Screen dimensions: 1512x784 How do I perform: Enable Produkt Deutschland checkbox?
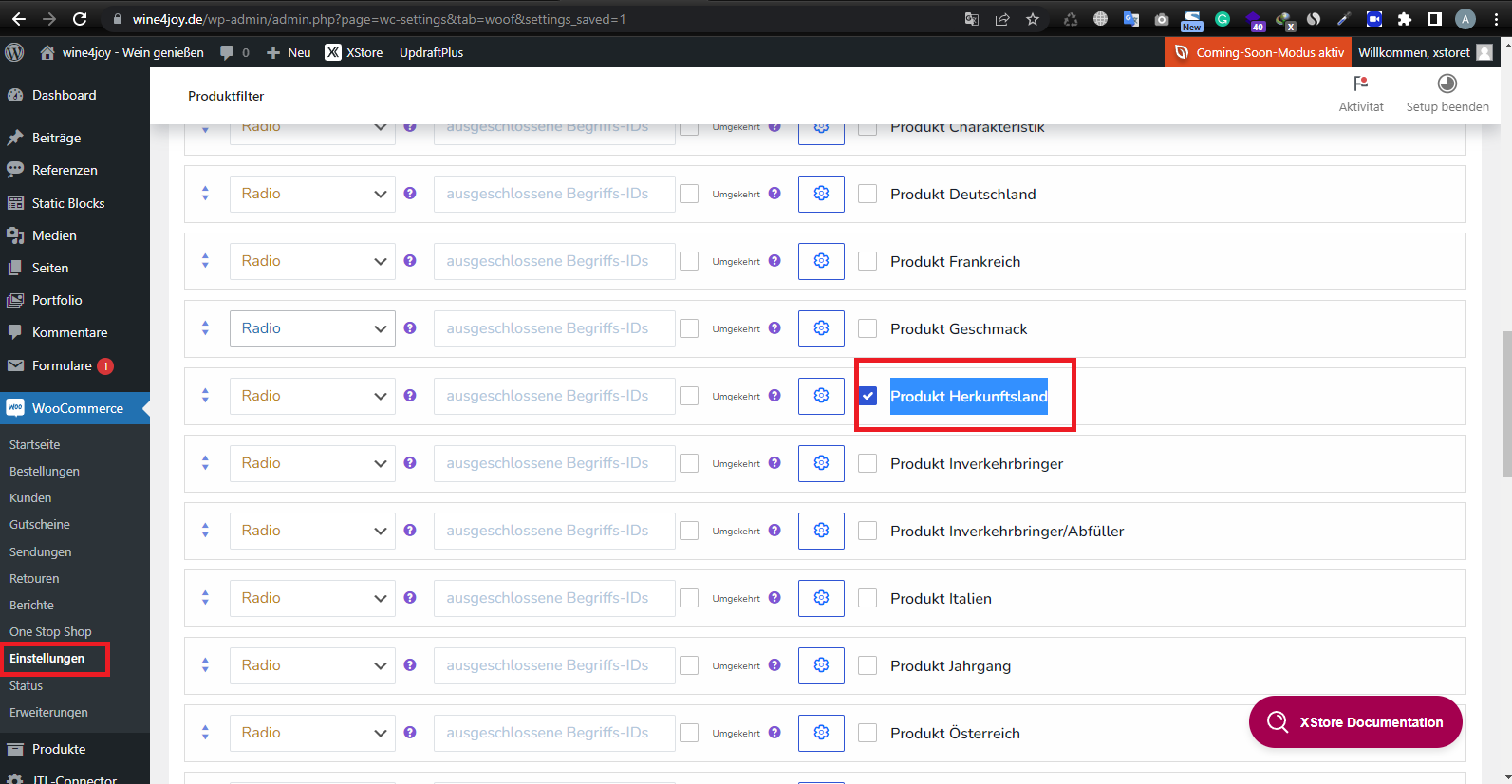(x=868, y=194)
